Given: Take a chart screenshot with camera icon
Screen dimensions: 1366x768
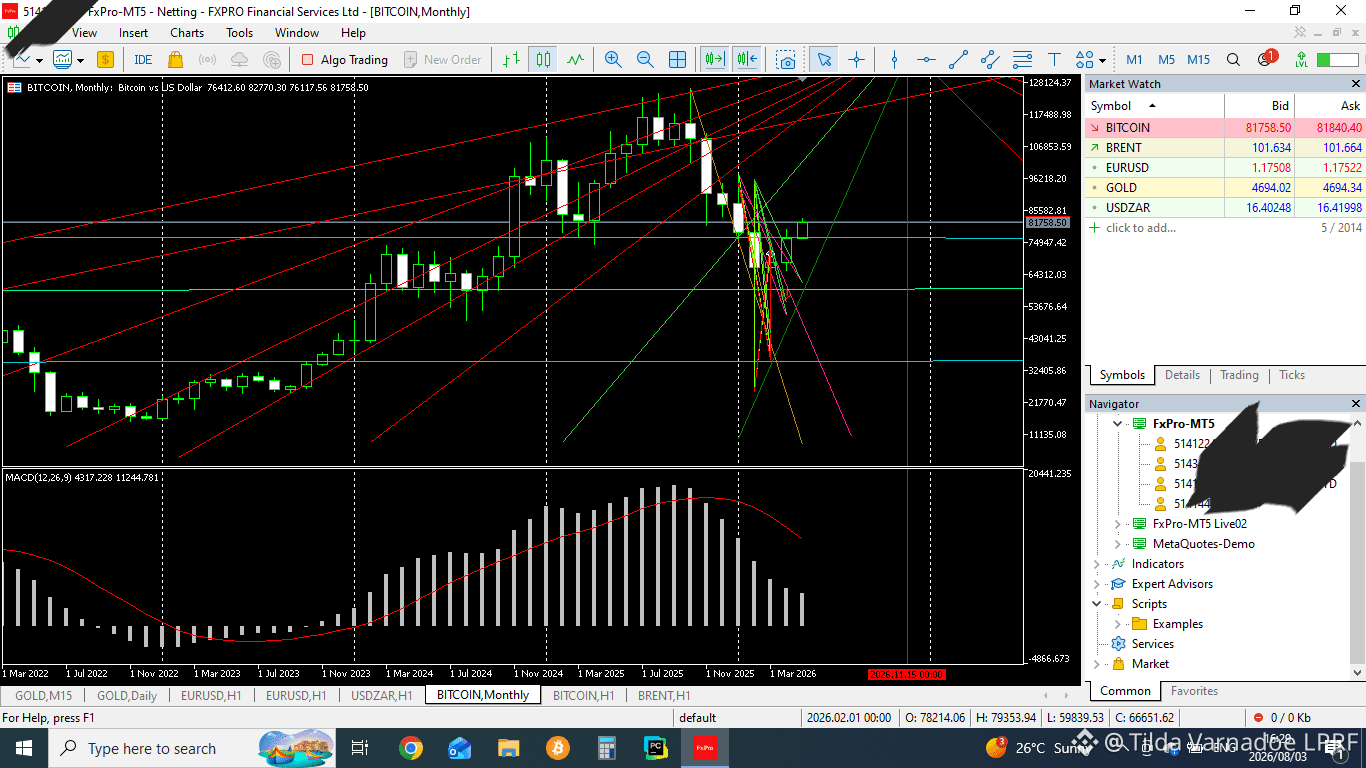Looking at the screenshot, I should 786,60.
